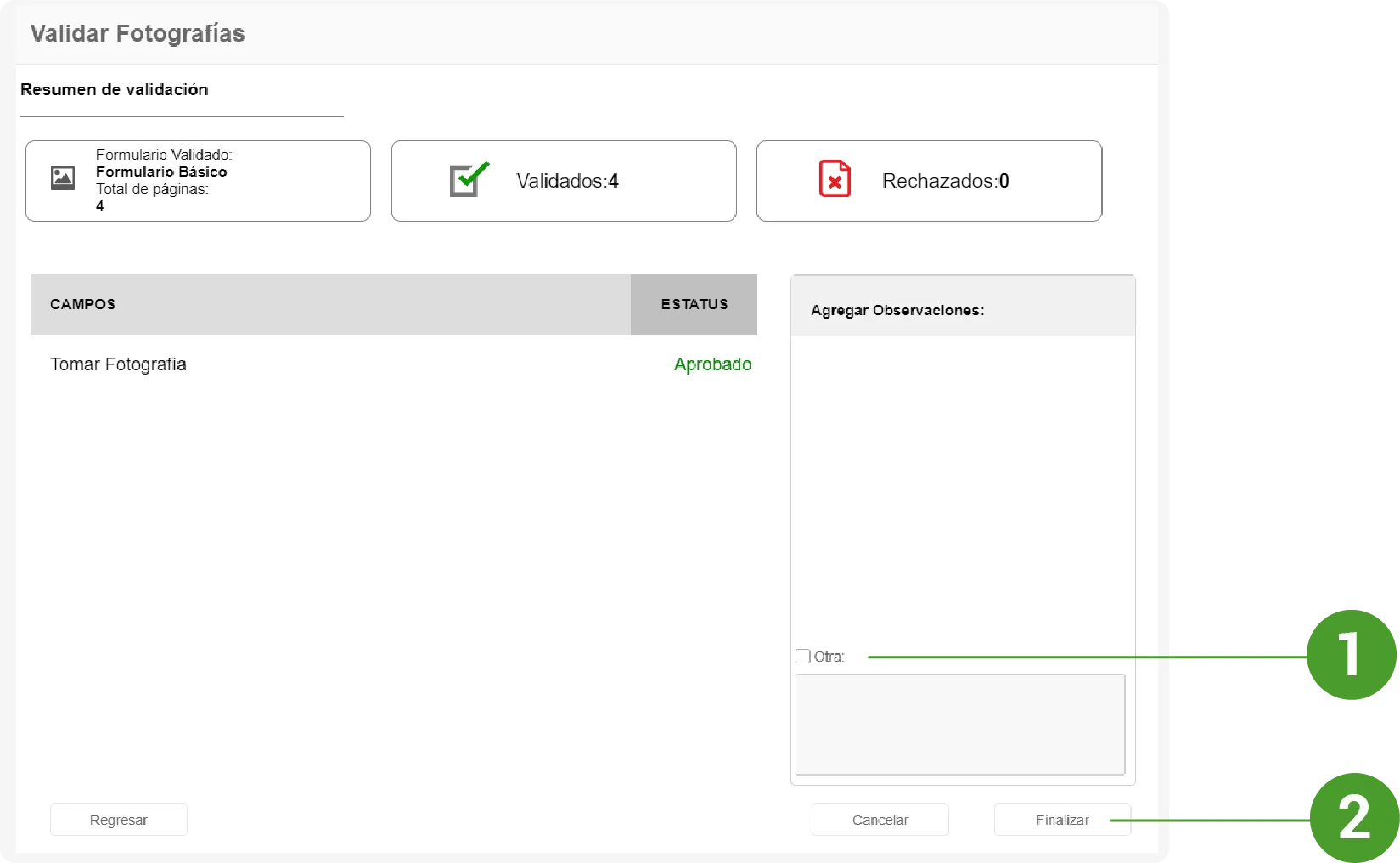Click the Otra observations text area

coord(960,725)
